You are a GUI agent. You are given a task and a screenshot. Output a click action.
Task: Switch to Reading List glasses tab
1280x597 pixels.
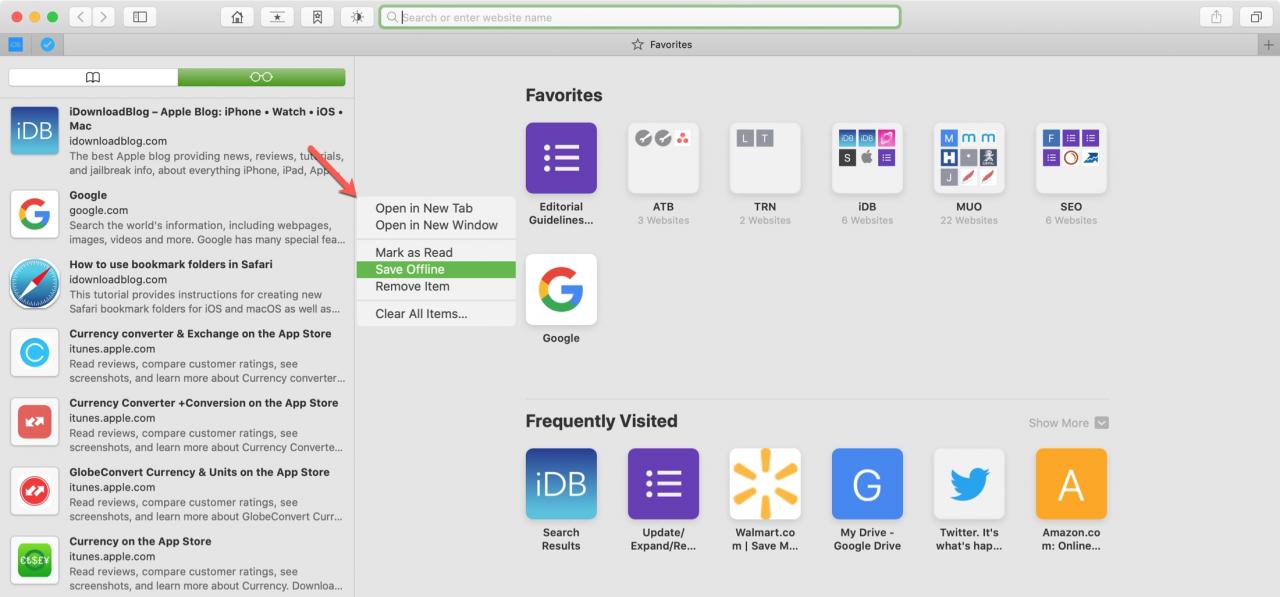[261, 77]
